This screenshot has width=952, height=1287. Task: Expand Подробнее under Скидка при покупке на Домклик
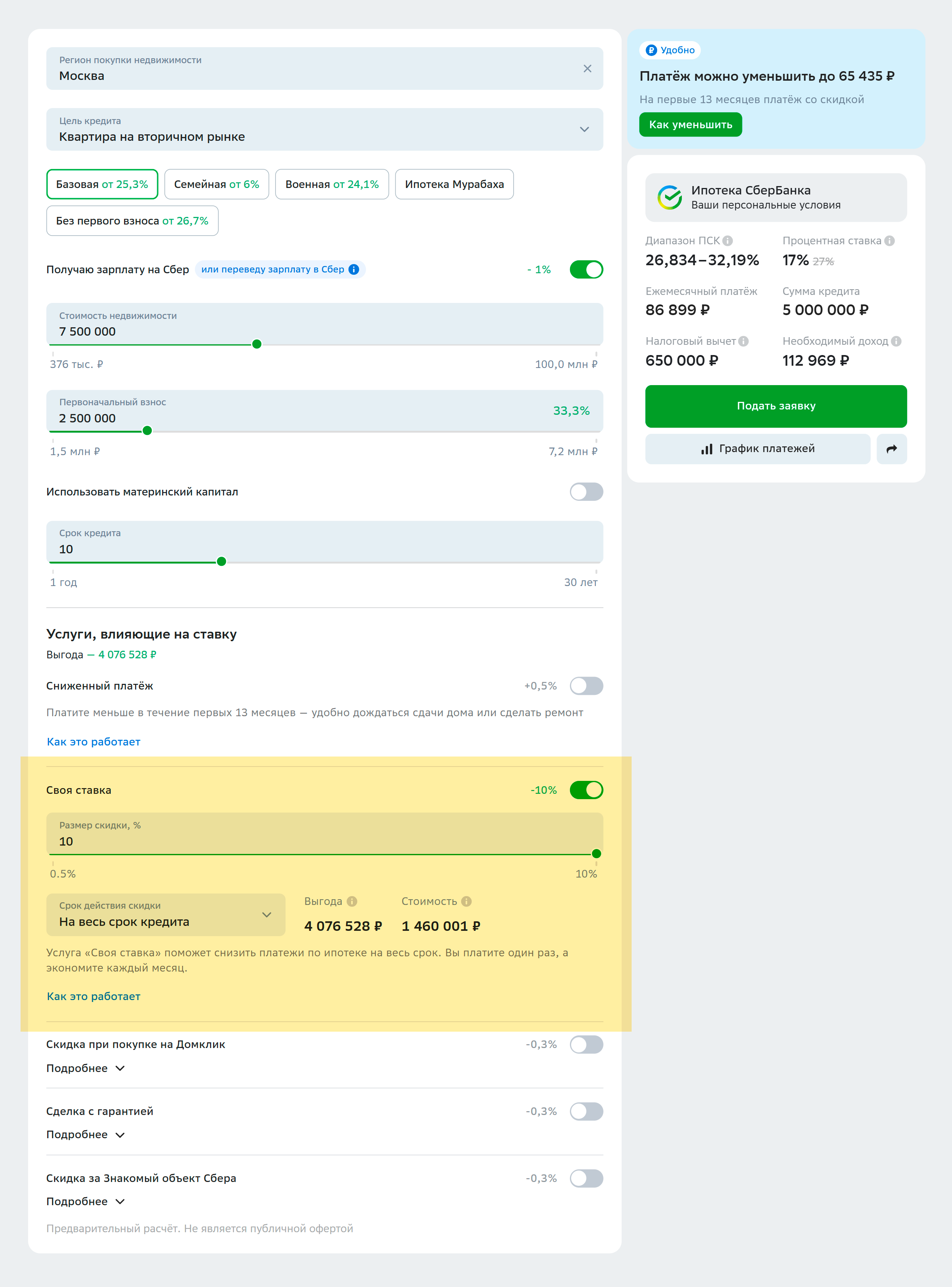[85, 1069]
